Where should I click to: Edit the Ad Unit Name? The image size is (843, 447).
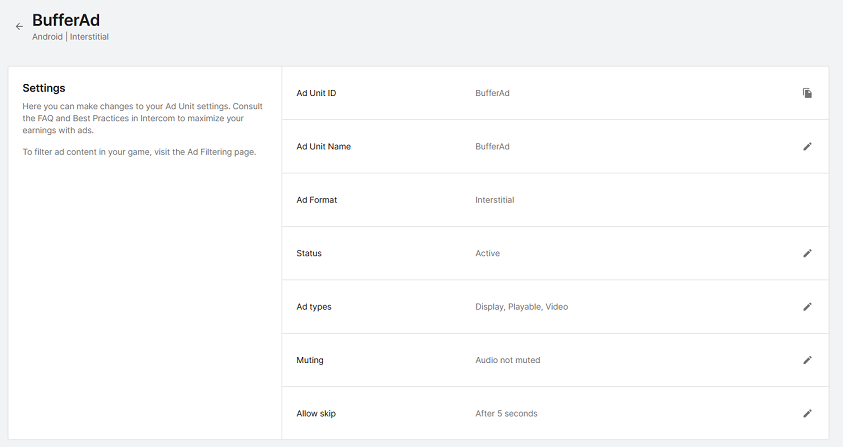(807, 146)
